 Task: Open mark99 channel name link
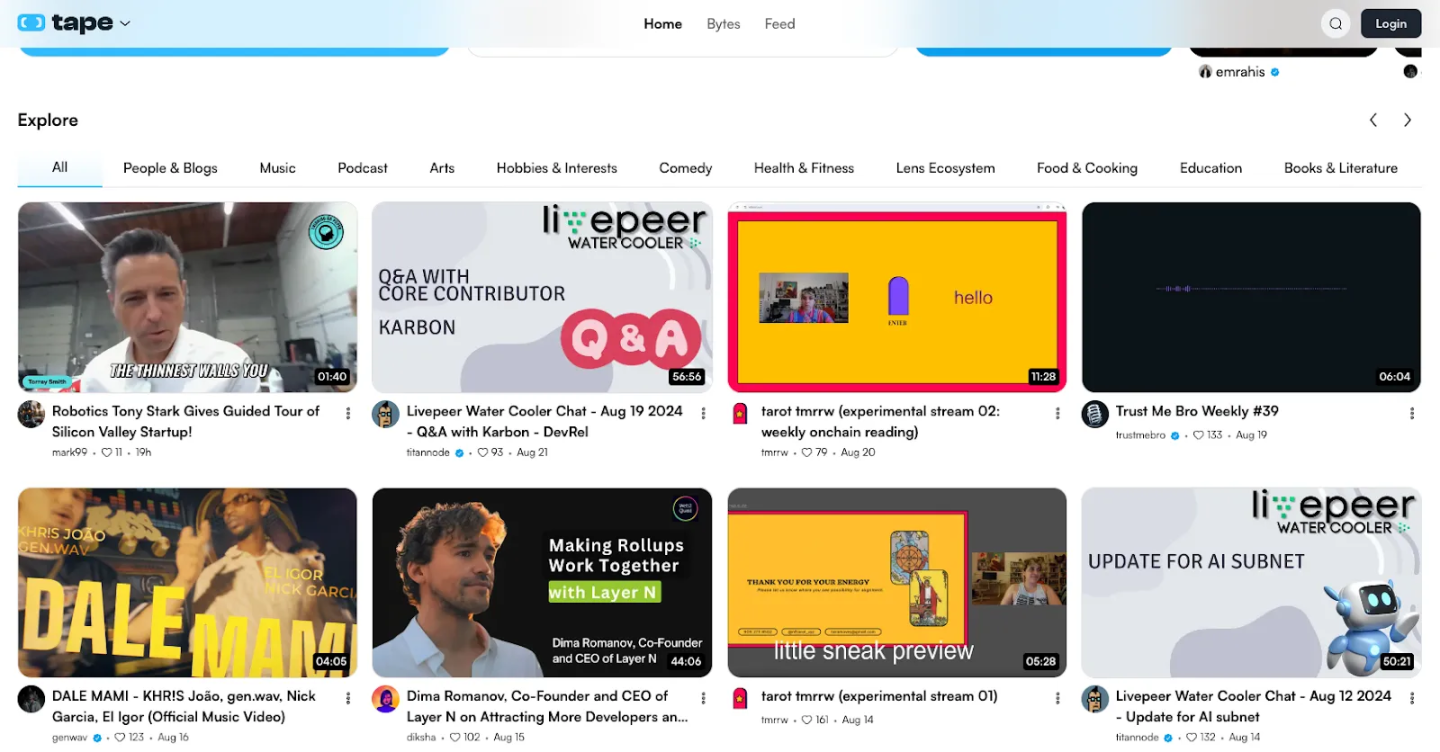70,452
